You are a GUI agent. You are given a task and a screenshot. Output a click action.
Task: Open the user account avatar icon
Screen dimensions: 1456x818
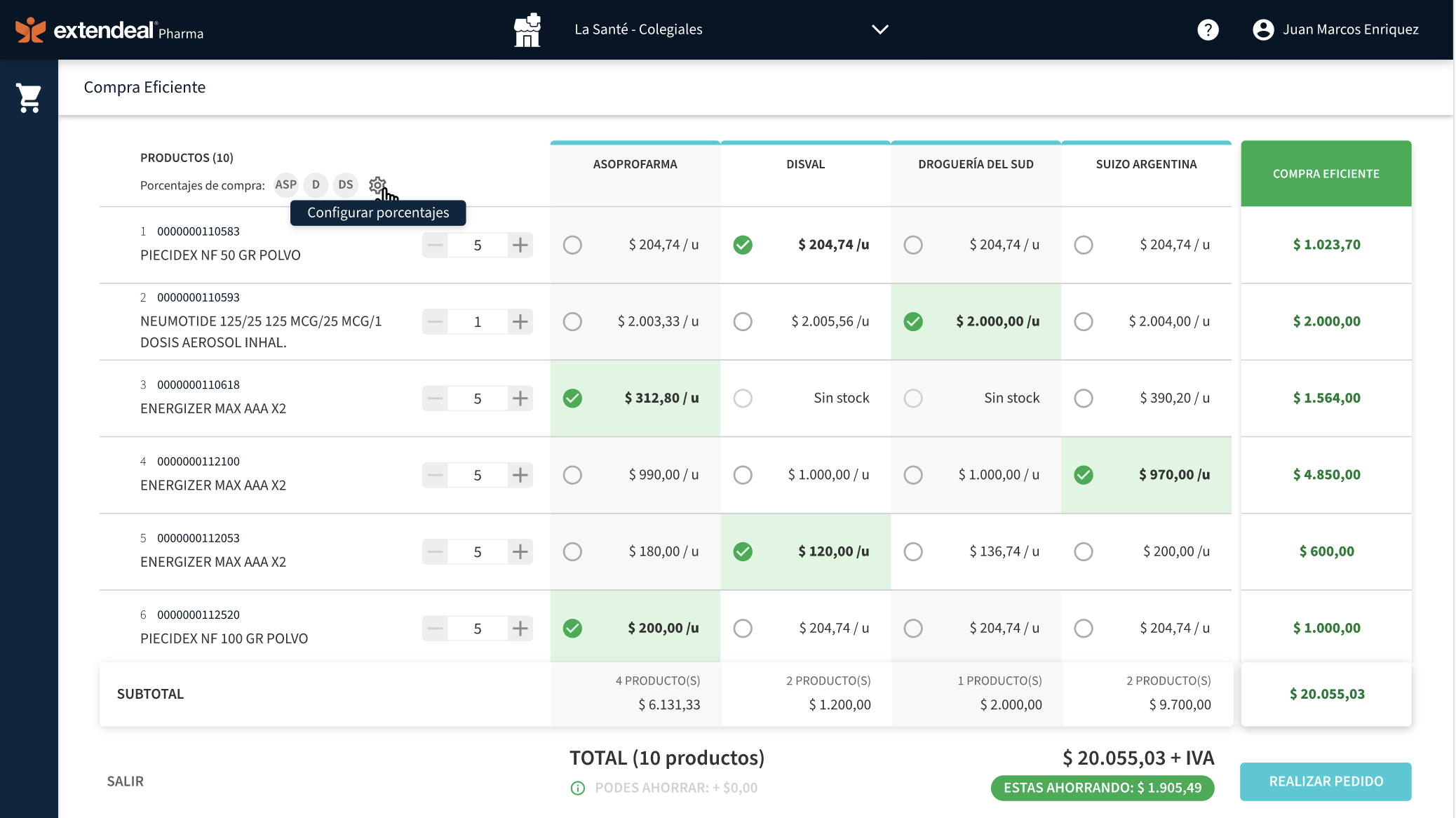point(1263,29)
